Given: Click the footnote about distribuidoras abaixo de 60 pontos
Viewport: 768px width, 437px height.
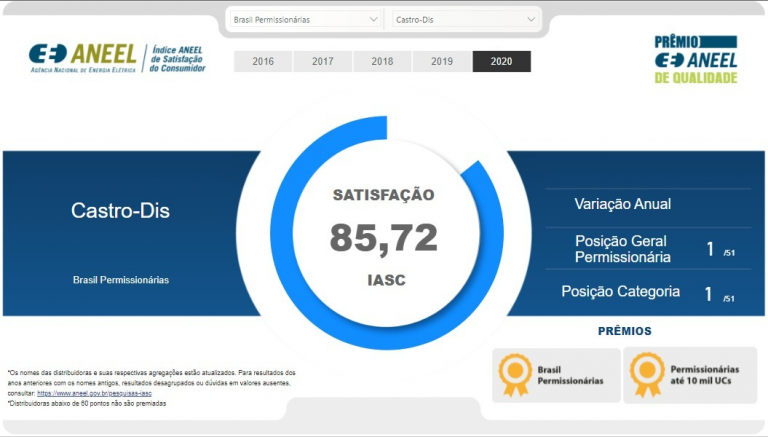Looking at the screenshot, I should point(87,404).
